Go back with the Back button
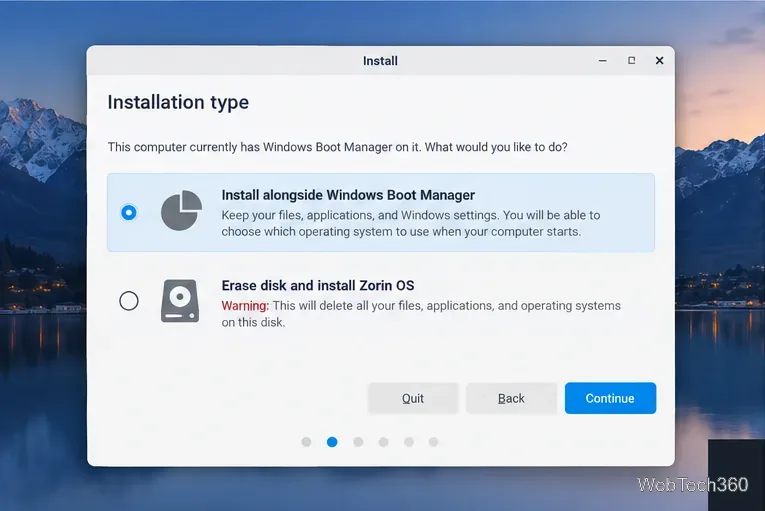Viewport: 765px width, 511px height. click(511, 398)
